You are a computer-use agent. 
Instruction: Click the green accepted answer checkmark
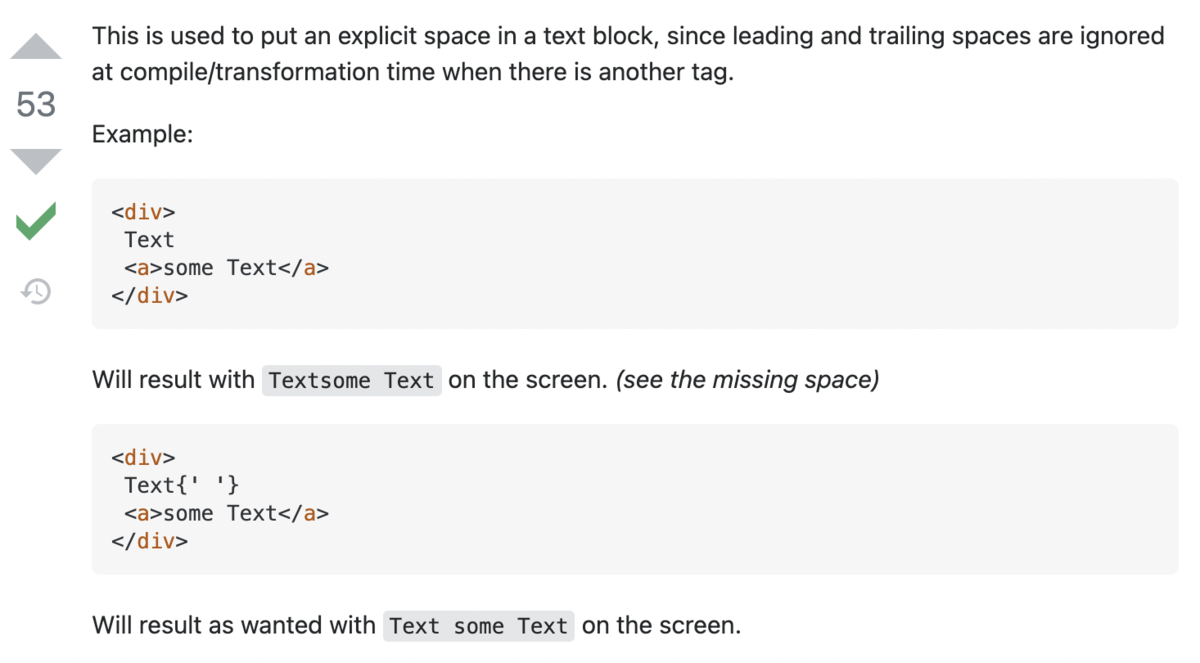[36, 220]
